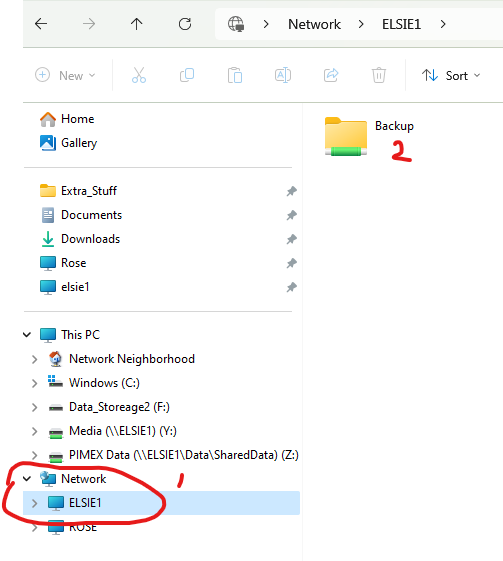This screenshot has height=561, width=503.
Task: Select the Backup shared folder icon
Action: click(346, 136)
